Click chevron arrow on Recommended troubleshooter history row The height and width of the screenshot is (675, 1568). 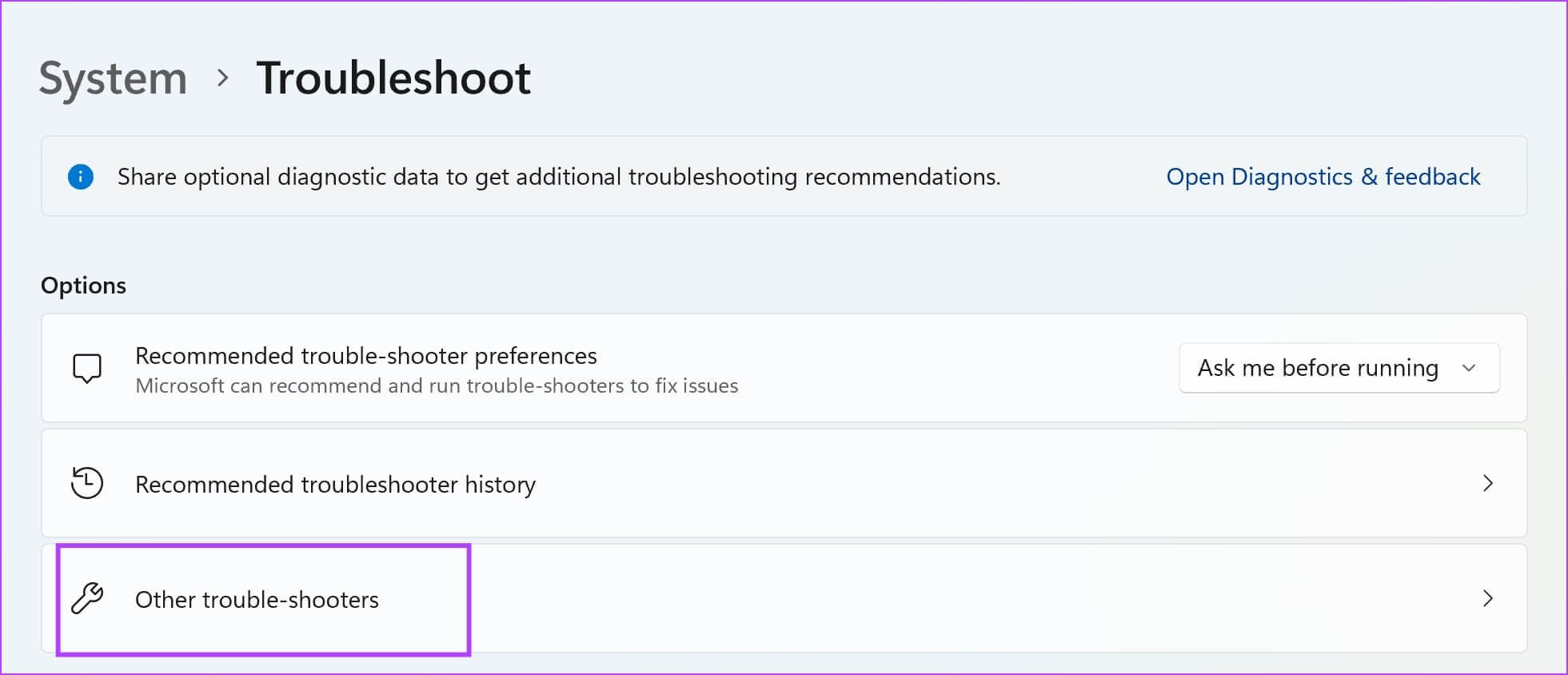(x=1487, y=483)
